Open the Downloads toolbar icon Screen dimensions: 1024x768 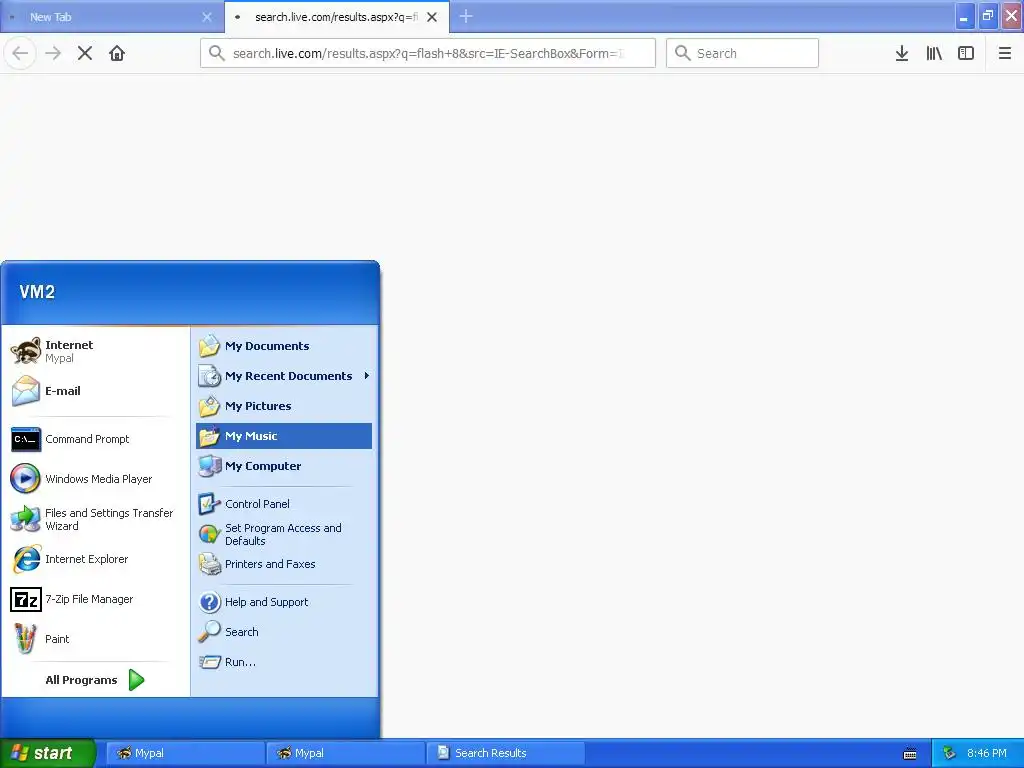point(902,53)
